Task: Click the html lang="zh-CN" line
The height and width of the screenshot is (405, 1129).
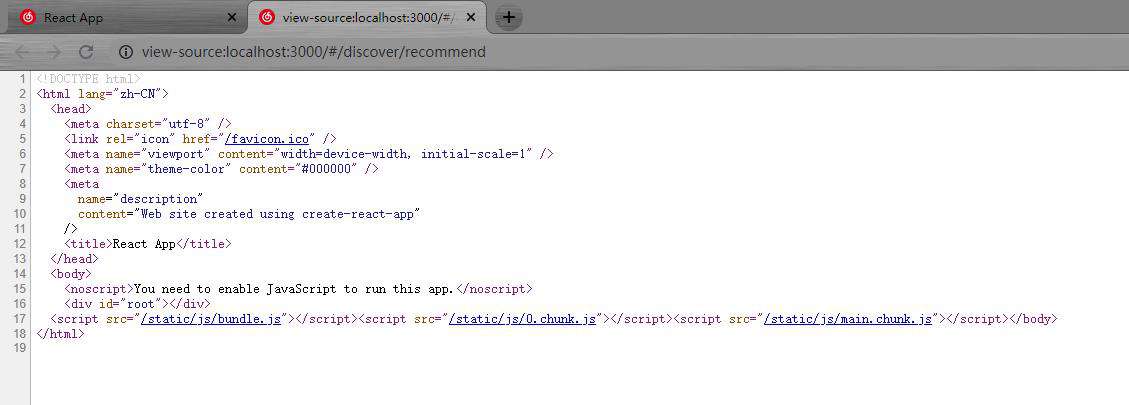Action: pos(102,94)
